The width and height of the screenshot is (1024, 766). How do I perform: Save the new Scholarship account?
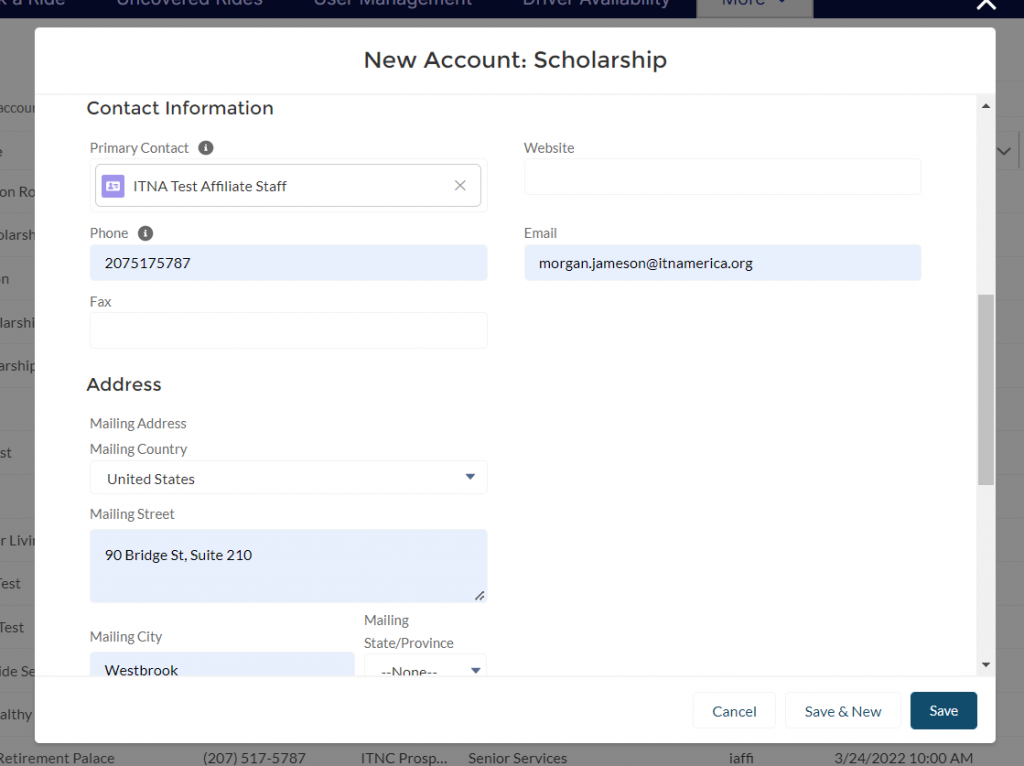tap(943, 711)
